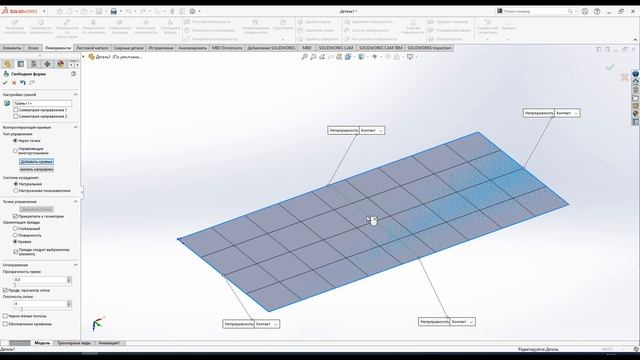Viewport: 640px width, 360px height.
Task: Switch to the FeatureManager design tree tab icon
Action: coord(7,64)
